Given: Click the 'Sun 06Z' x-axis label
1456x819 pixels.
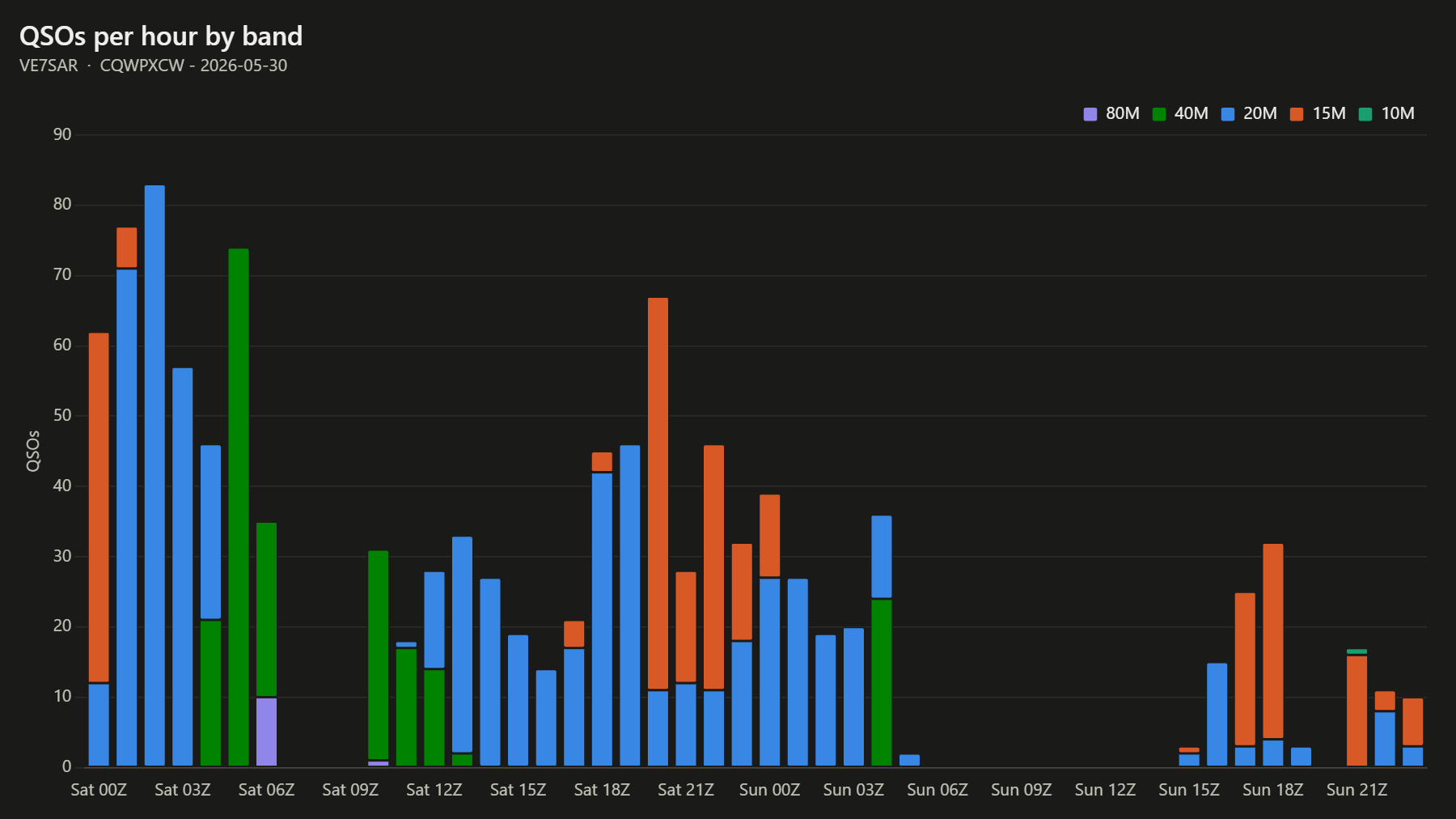Looking at the screenshot, I should [x=938, y=790].
